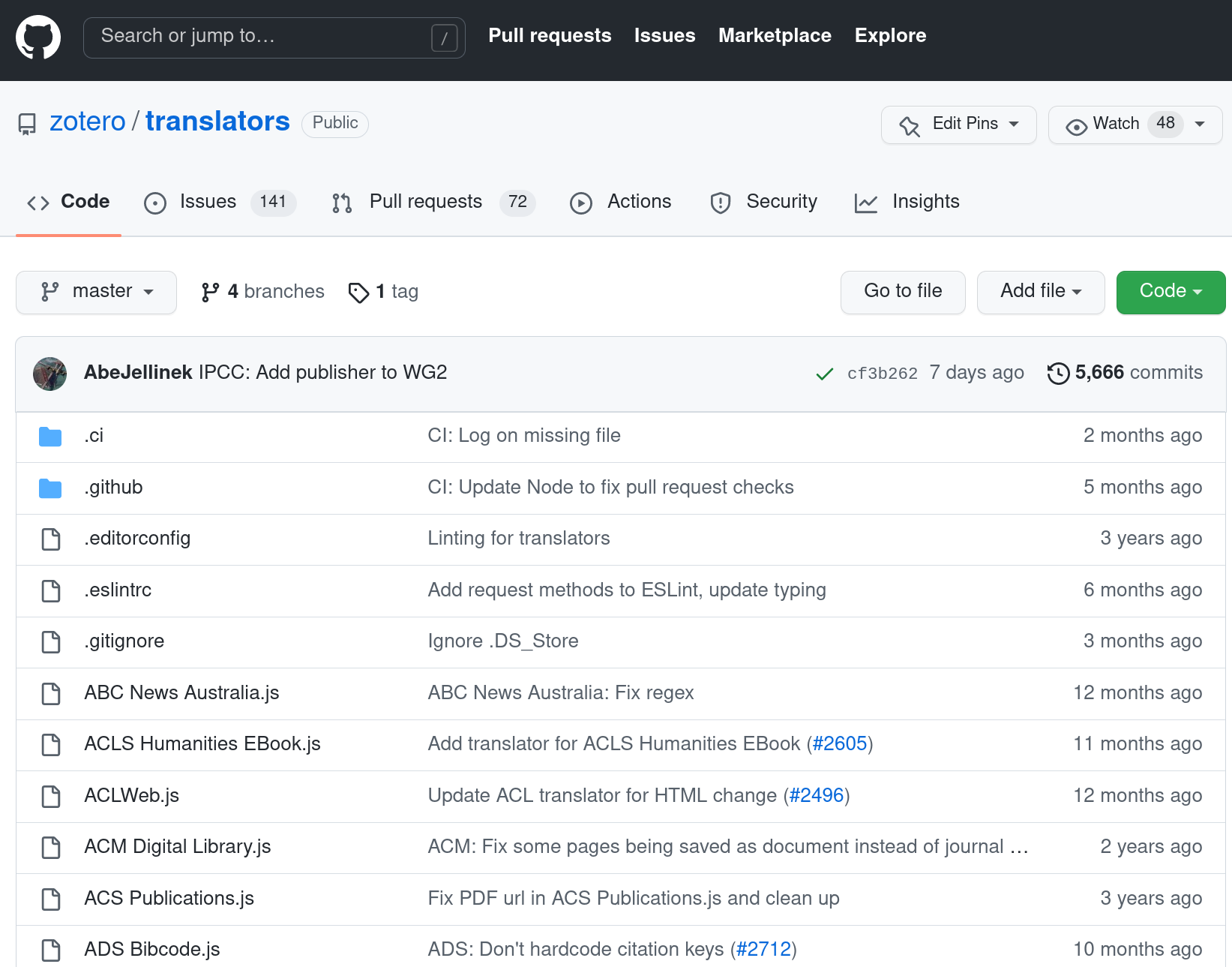Open the zotero owner link
This screenshot has height=967, width=1232.
click(x=88, y=122)
